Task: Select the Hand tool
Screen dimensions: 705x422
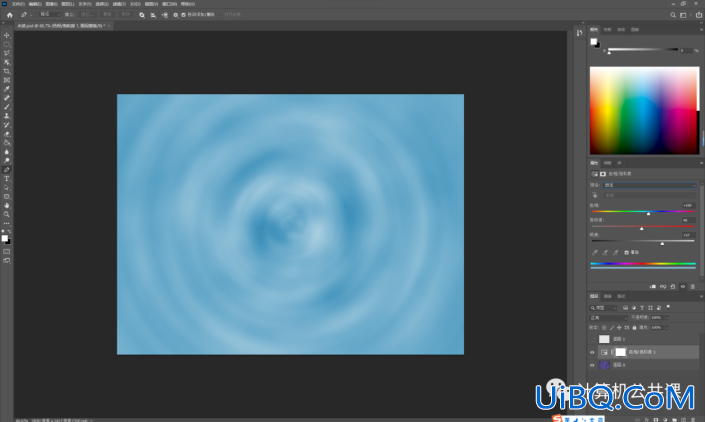Action: pos(7,205)
